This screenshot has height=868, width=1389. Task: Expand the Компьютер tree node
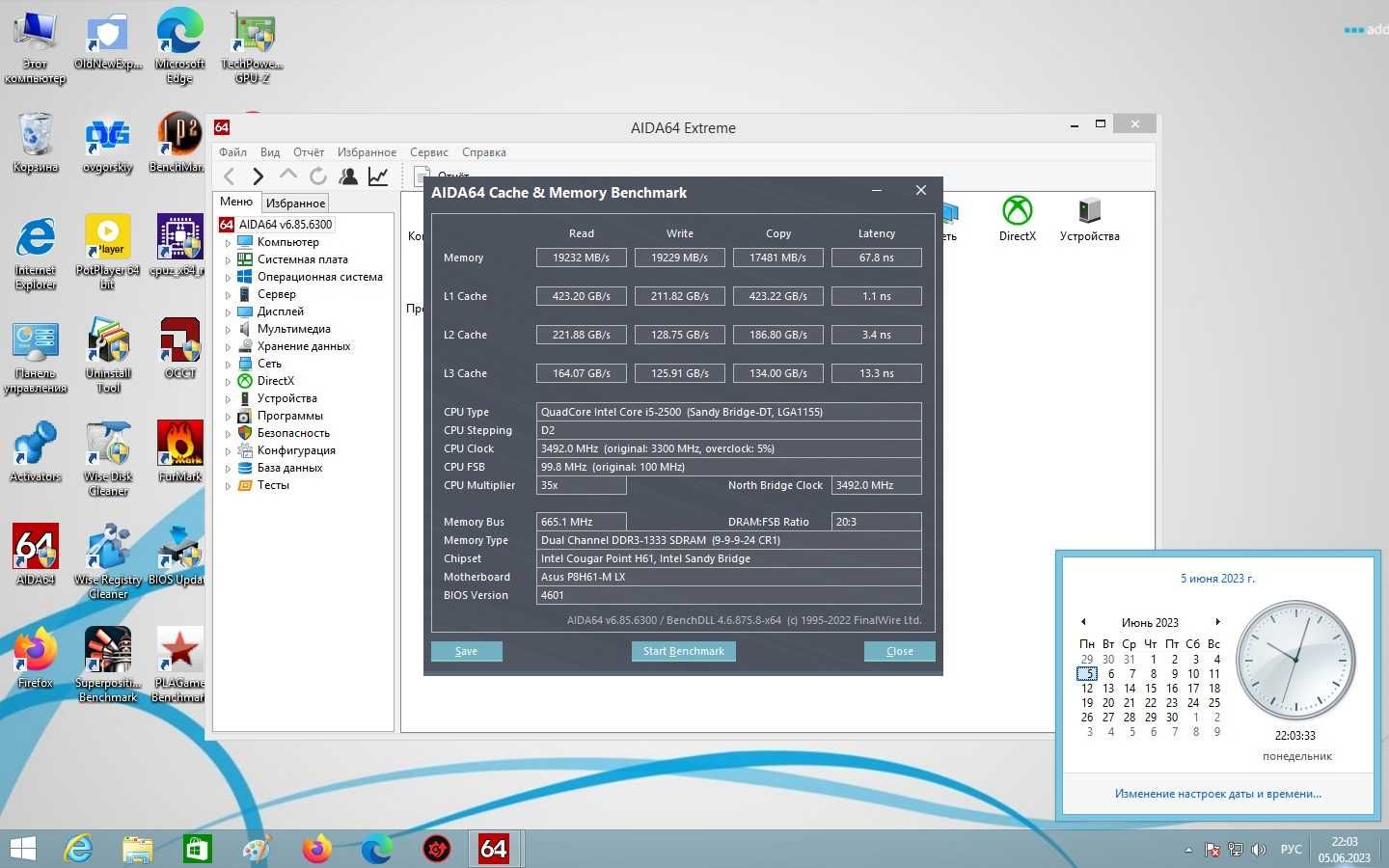(x=229, y=243)
